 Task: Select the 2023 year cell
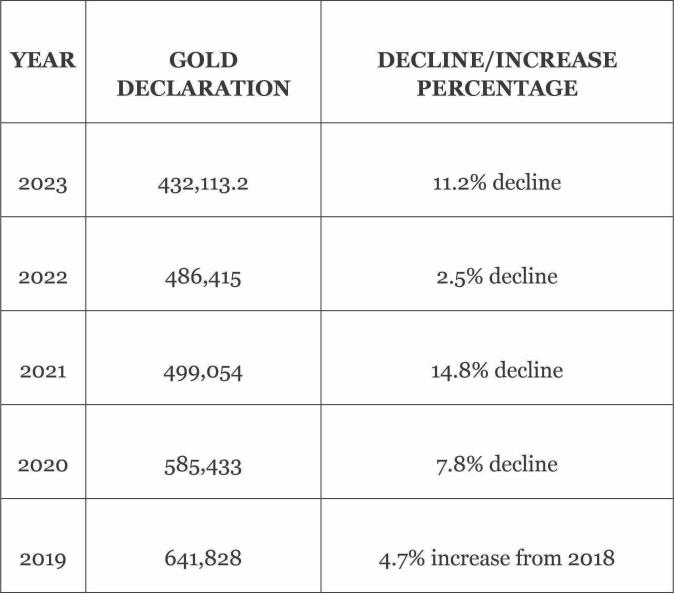click(x=43, y=184)
